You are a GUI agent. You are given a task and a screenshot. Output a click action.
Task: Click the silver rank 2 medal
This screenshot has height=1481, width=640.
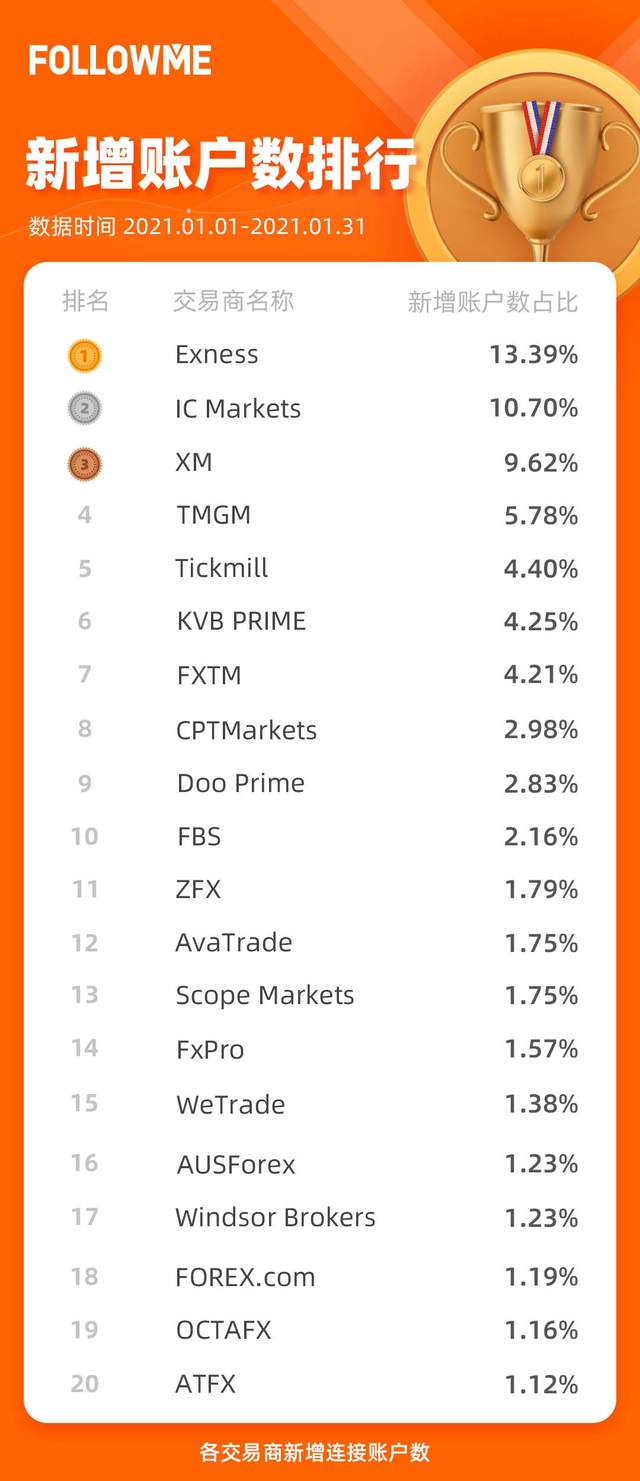tap(84, 408)
